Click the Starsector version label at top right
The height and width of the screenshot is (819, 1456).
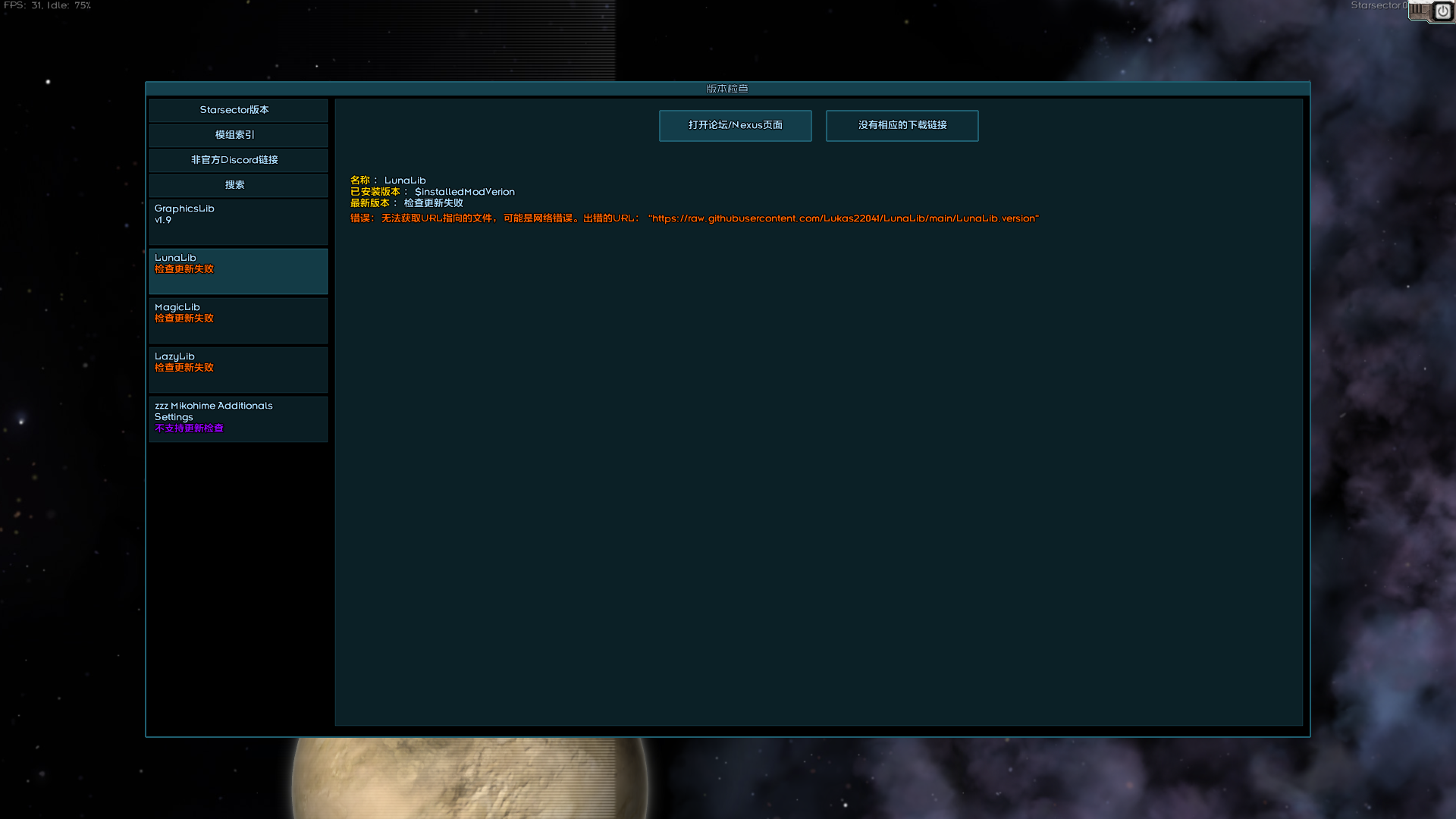[1377, 5]
